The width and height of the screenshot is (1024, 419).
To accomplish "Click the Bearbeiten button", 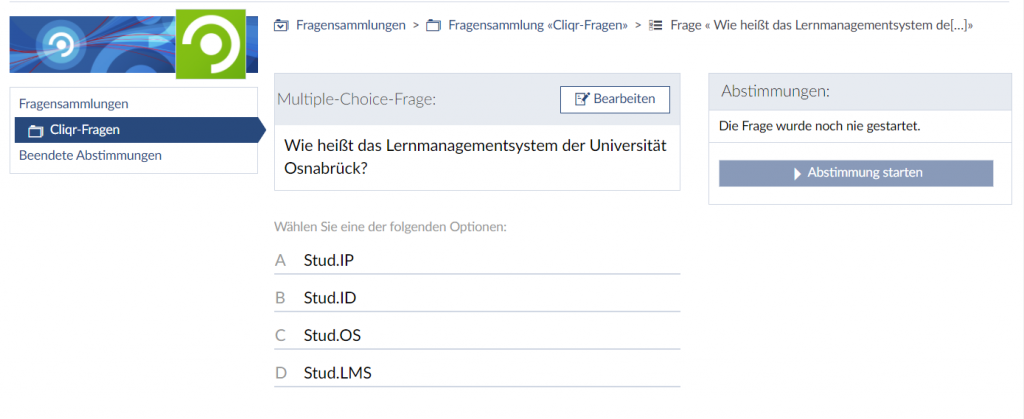I will coord(615,99).
